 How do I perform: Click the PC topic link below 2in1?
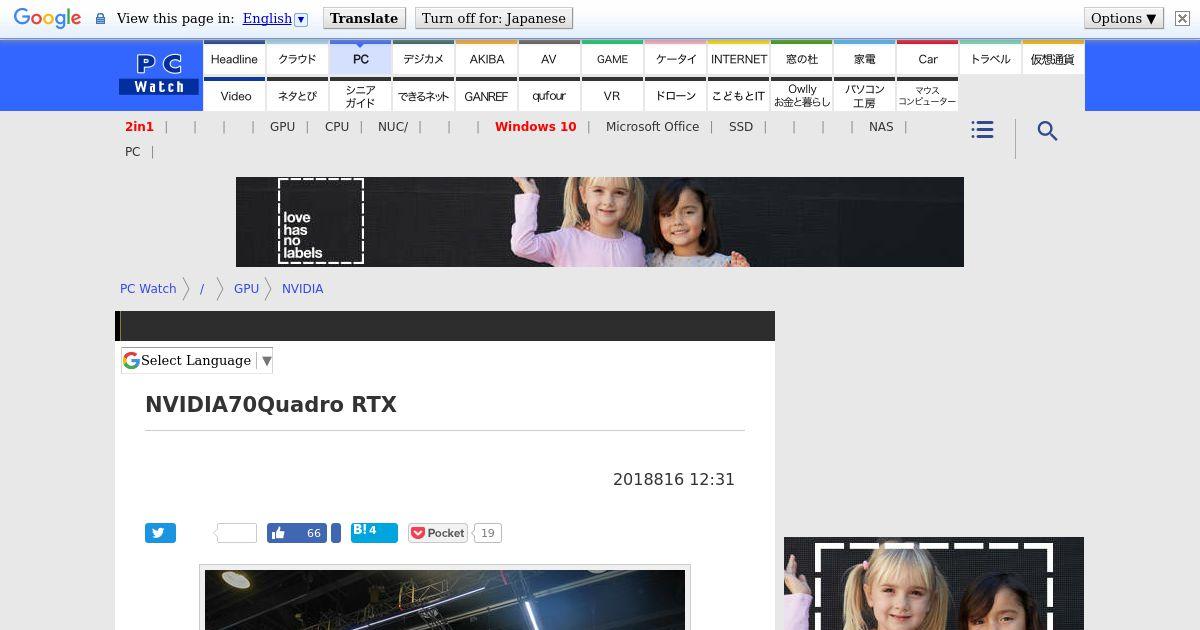pyautogui.click(x=132, y=151)
